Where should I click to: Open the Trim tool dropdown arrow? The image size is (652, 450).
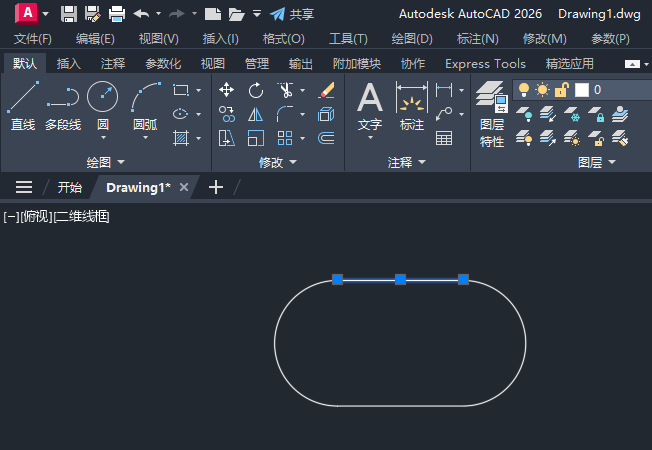tap(302, 90)
